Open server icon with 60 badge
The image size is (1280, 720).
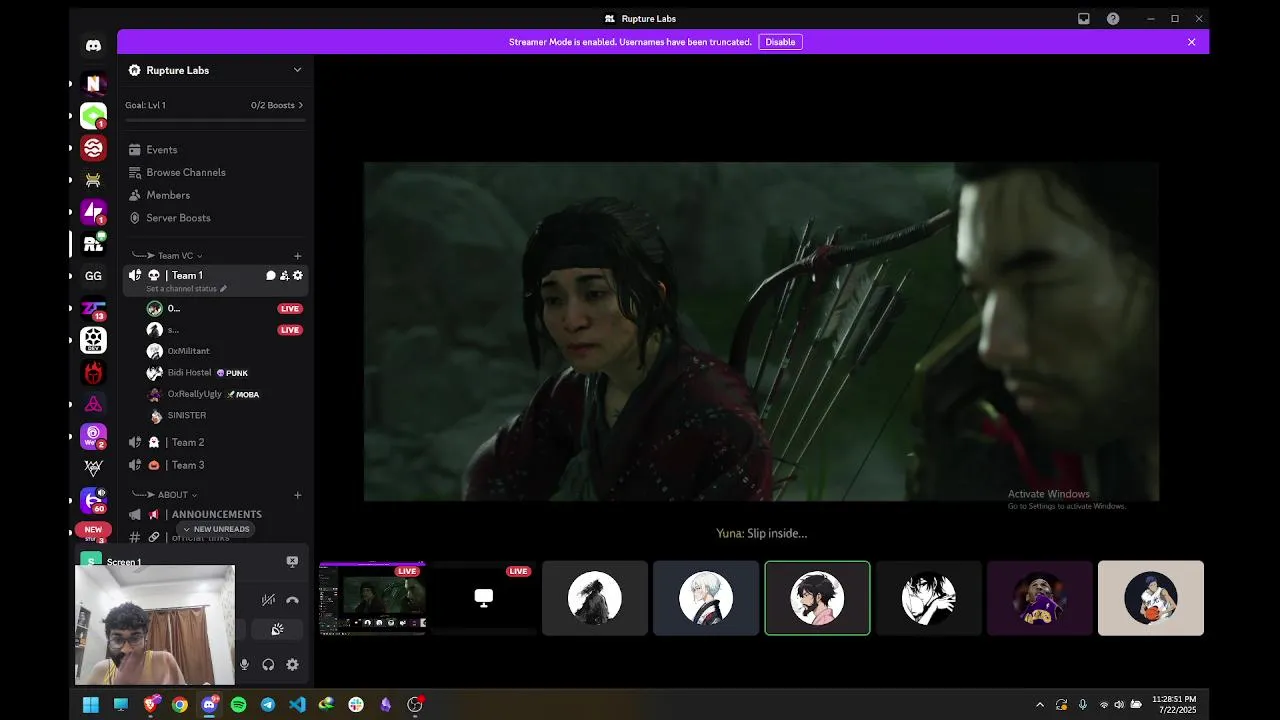click(x=93, y=500)
